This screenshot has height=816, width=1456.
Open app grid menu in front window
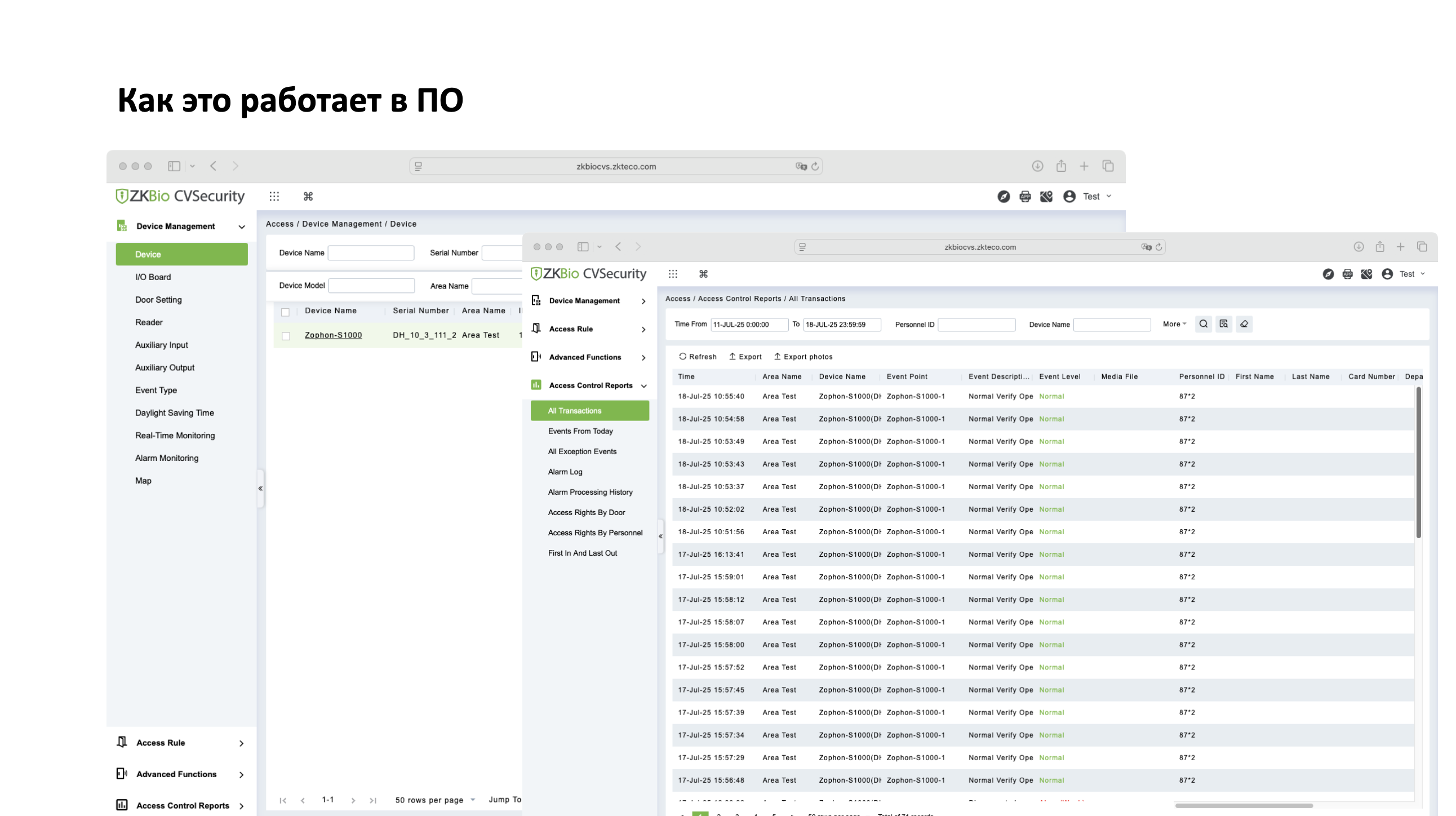[x=673, y=273]
